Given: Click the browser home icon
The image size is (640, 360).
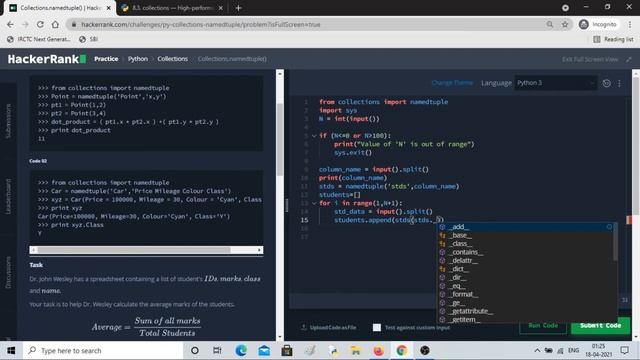Looking at the screenshot, I should 55,24.
